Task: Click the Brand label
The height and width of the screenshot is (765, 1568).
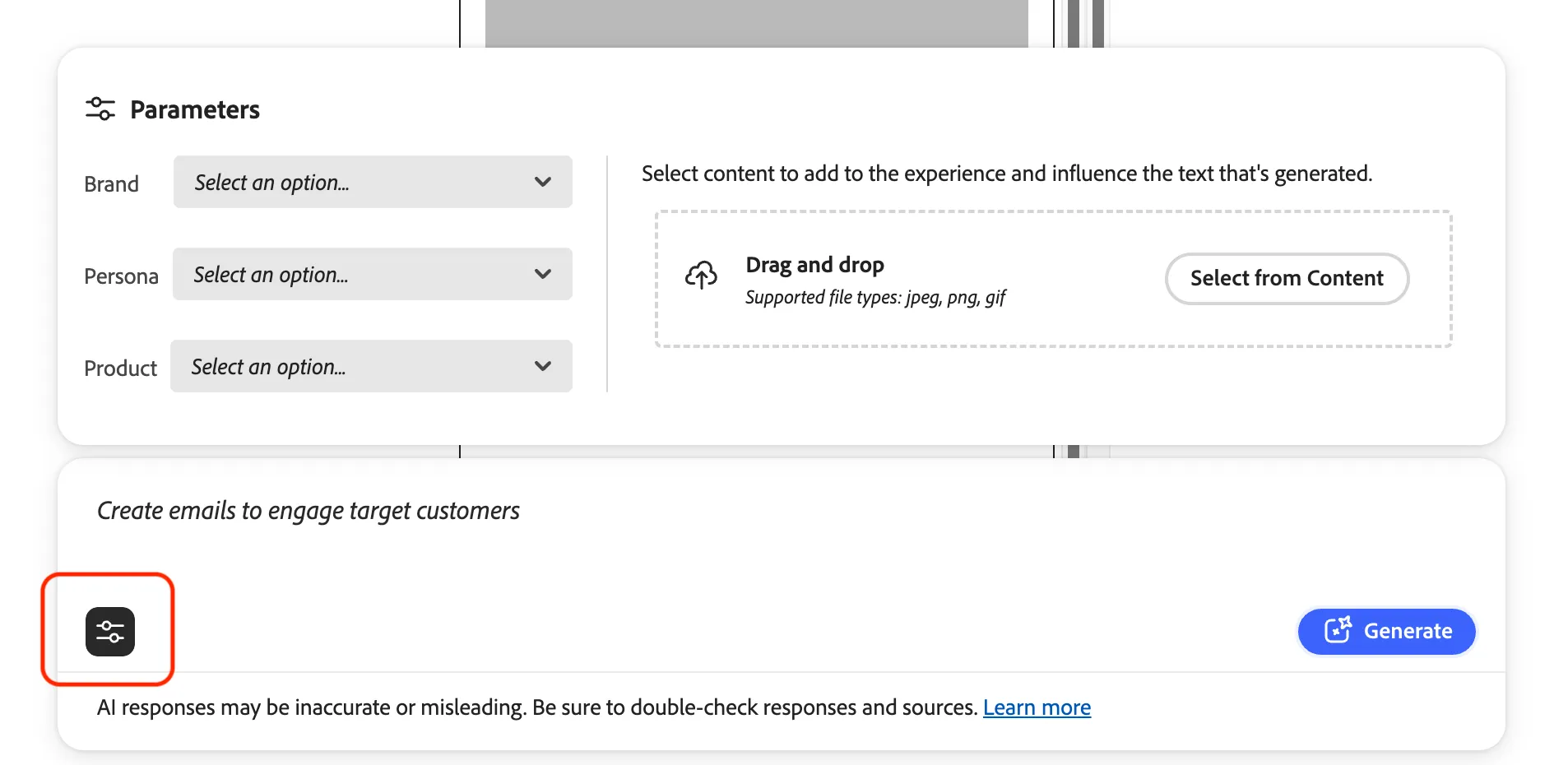Action: (111, 183)
